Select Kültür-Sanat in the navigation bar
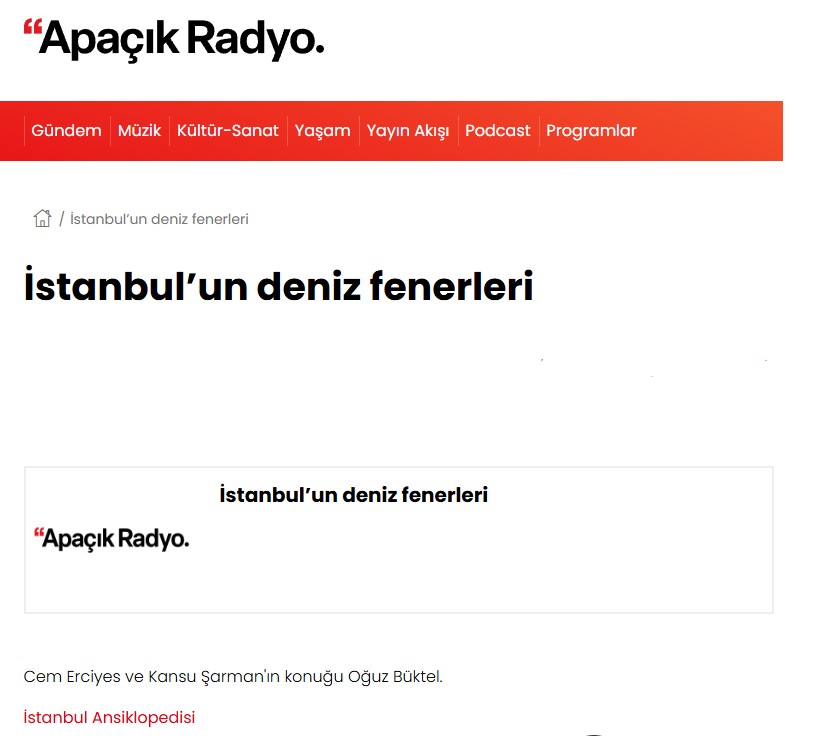813x736 pixels. [228, 131]
